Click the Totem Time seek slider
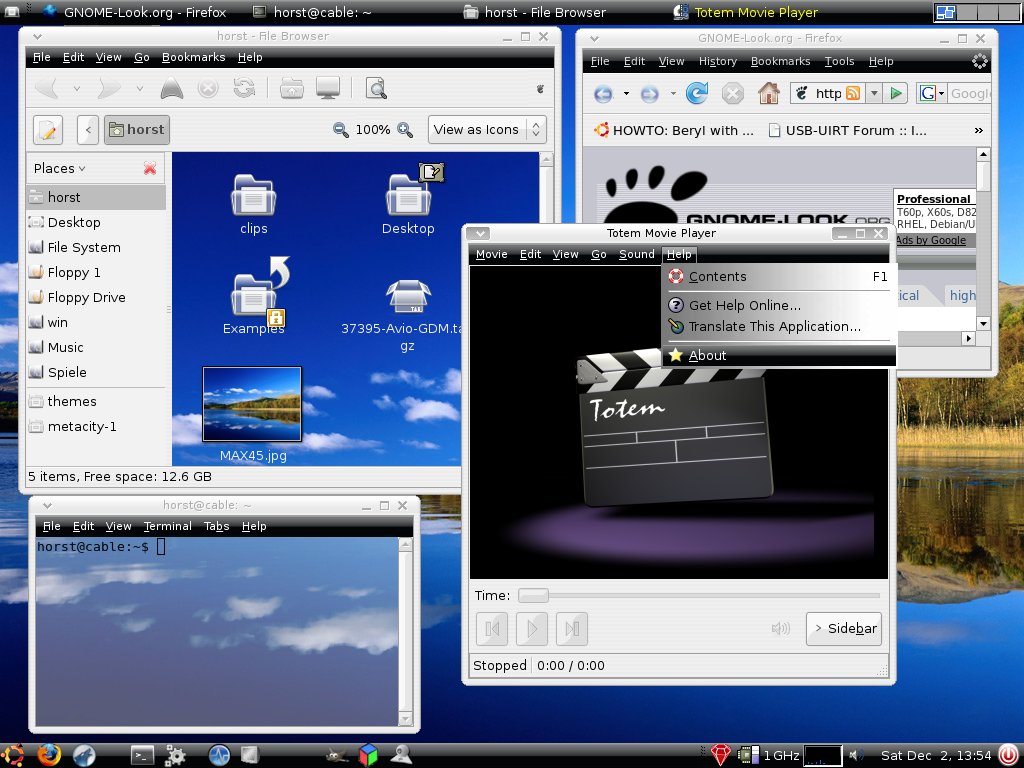 699,596
